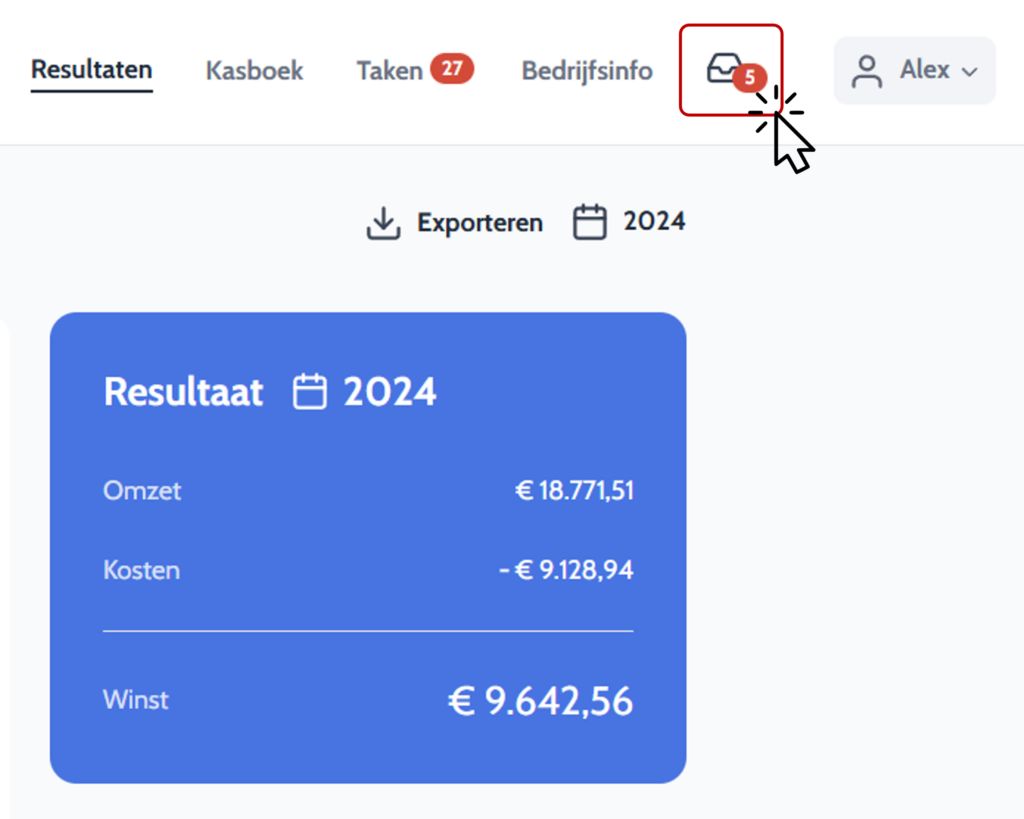Open the inbox tray icon

click(x=725, y=68)
